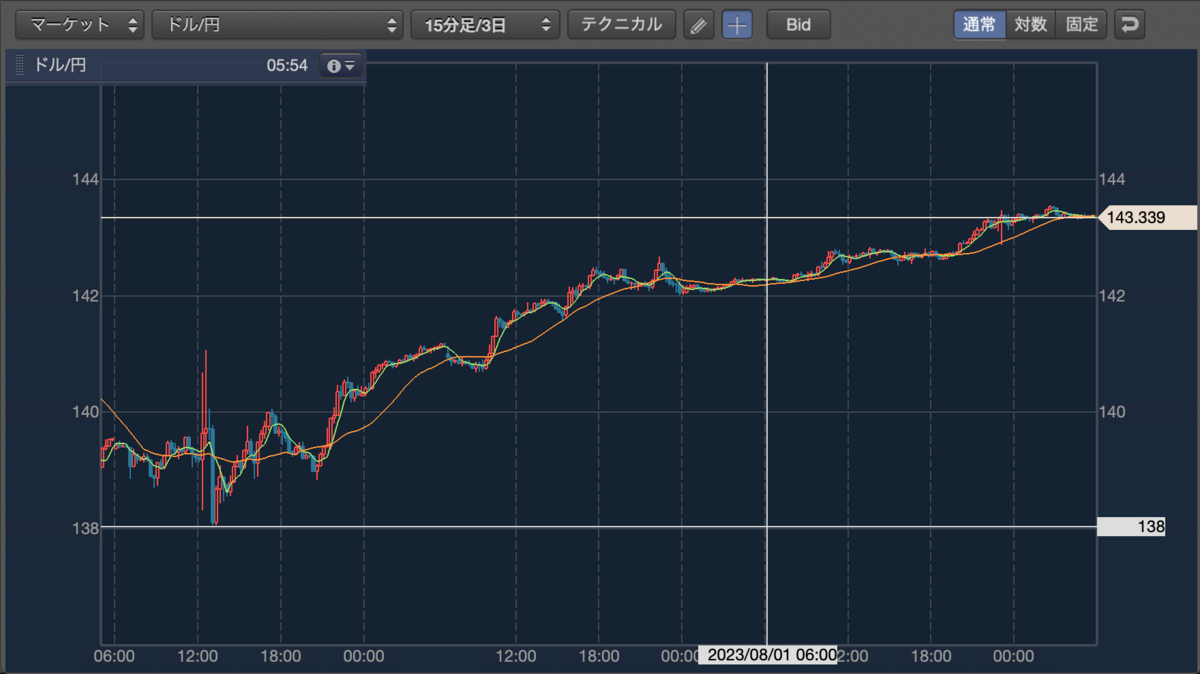Viewport: 1200px width, 674px height.
Task: Click the right 140 axis label
Action: [x=1112, y=412]
